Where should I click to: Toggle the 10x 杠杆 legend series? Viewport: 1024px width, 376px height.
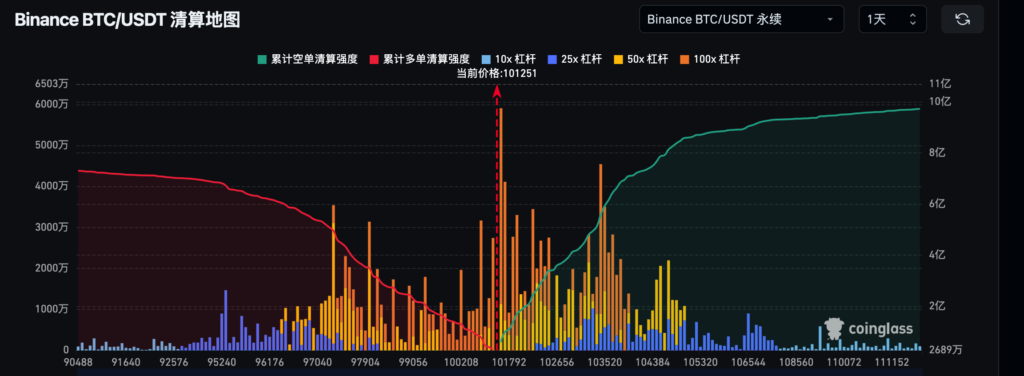[x=509, y=59]
